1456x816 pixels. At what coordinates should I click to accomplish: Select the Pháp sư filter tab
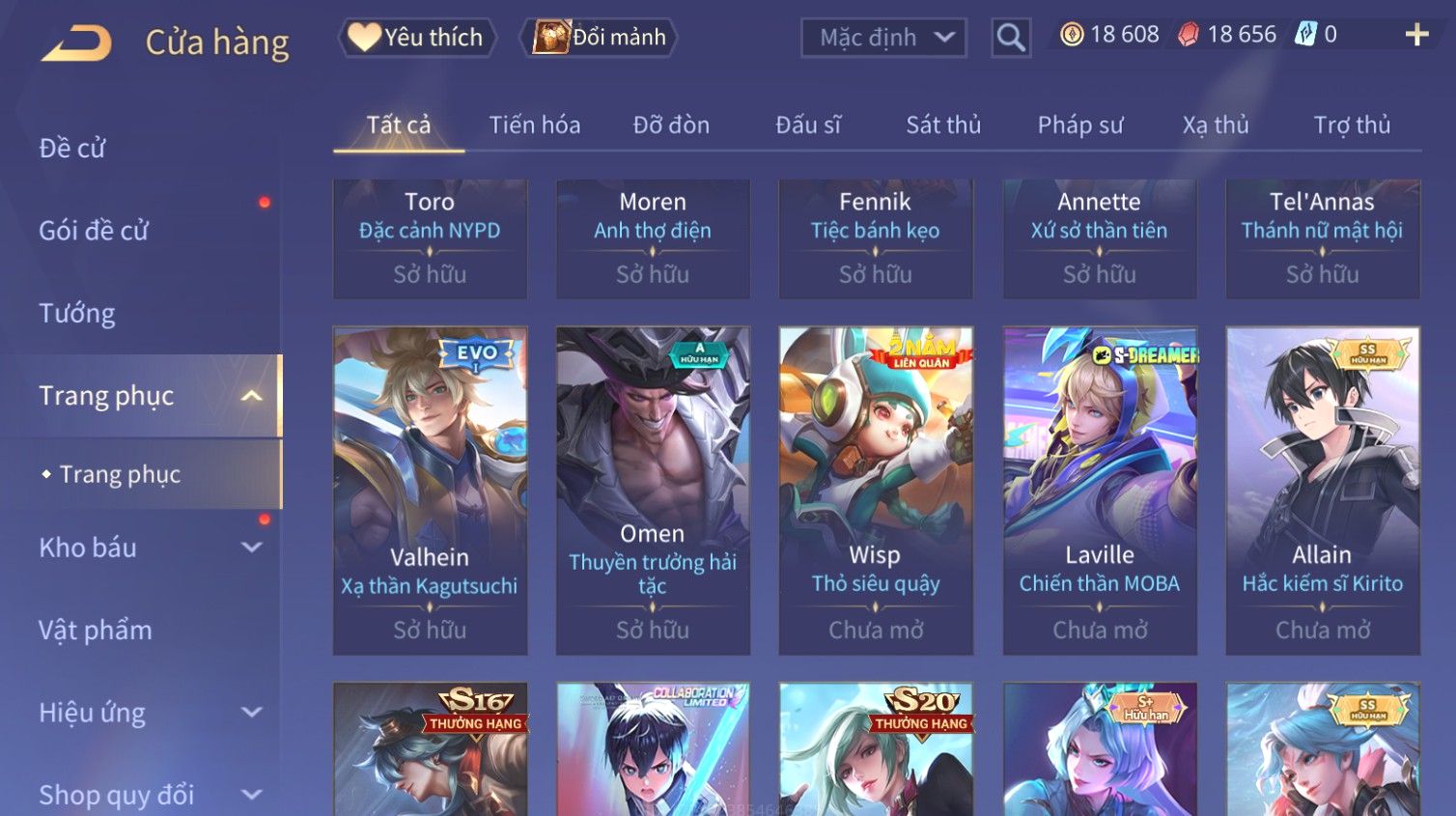pos(1080,125)
